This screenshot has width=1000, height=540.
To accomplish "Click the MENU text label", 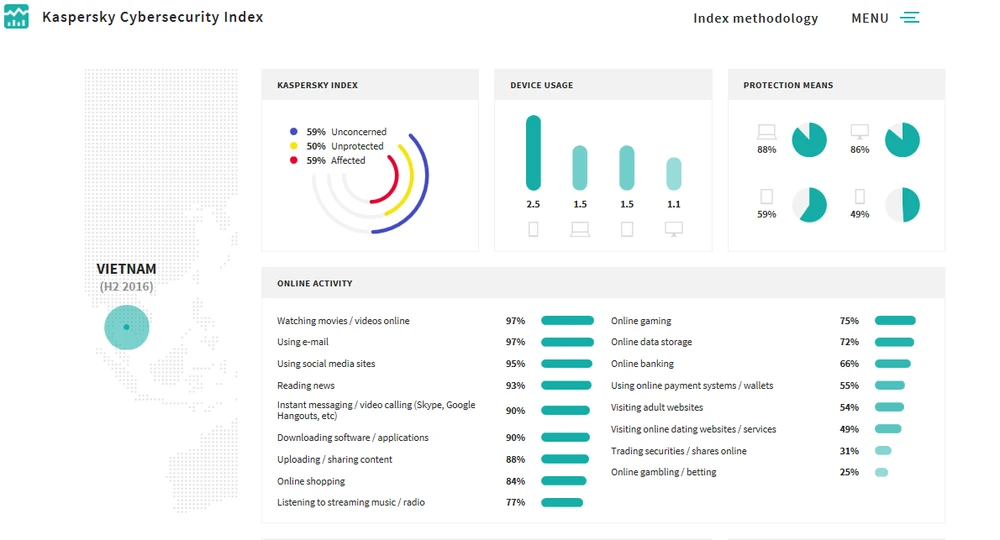I will coord(869,18).
